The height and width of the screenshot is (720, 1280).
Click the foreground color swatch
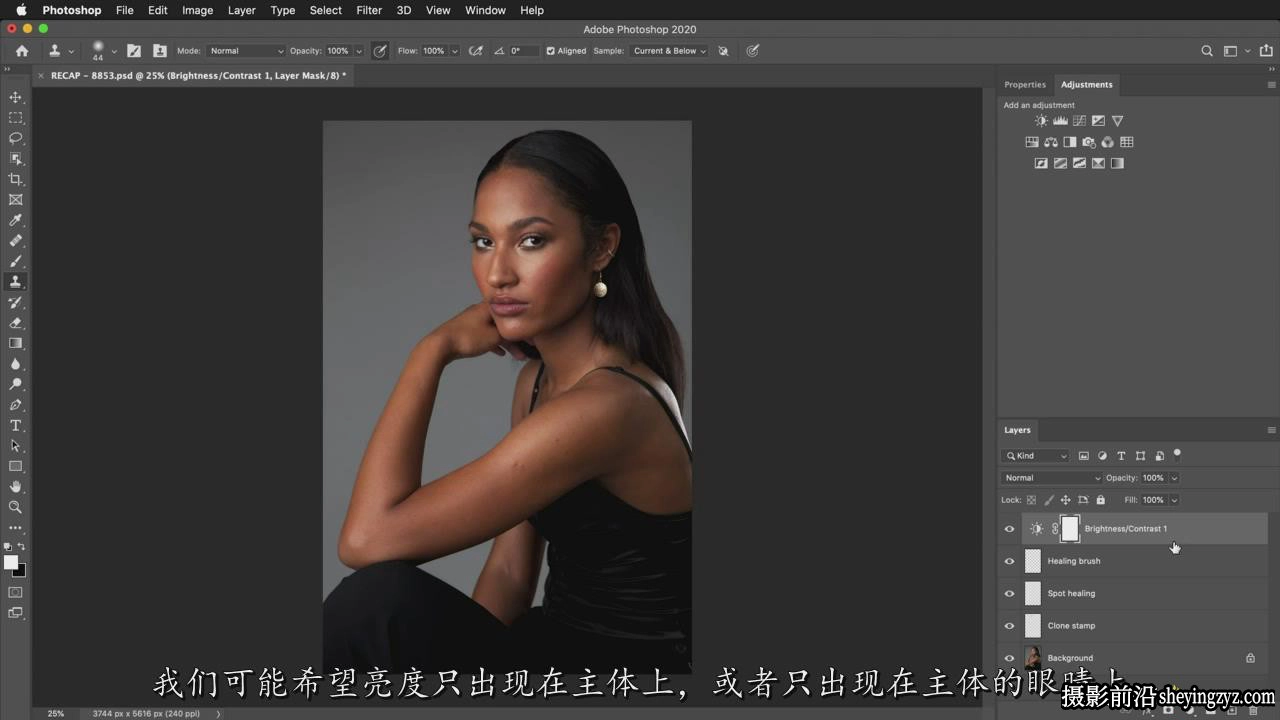[11, 563]
